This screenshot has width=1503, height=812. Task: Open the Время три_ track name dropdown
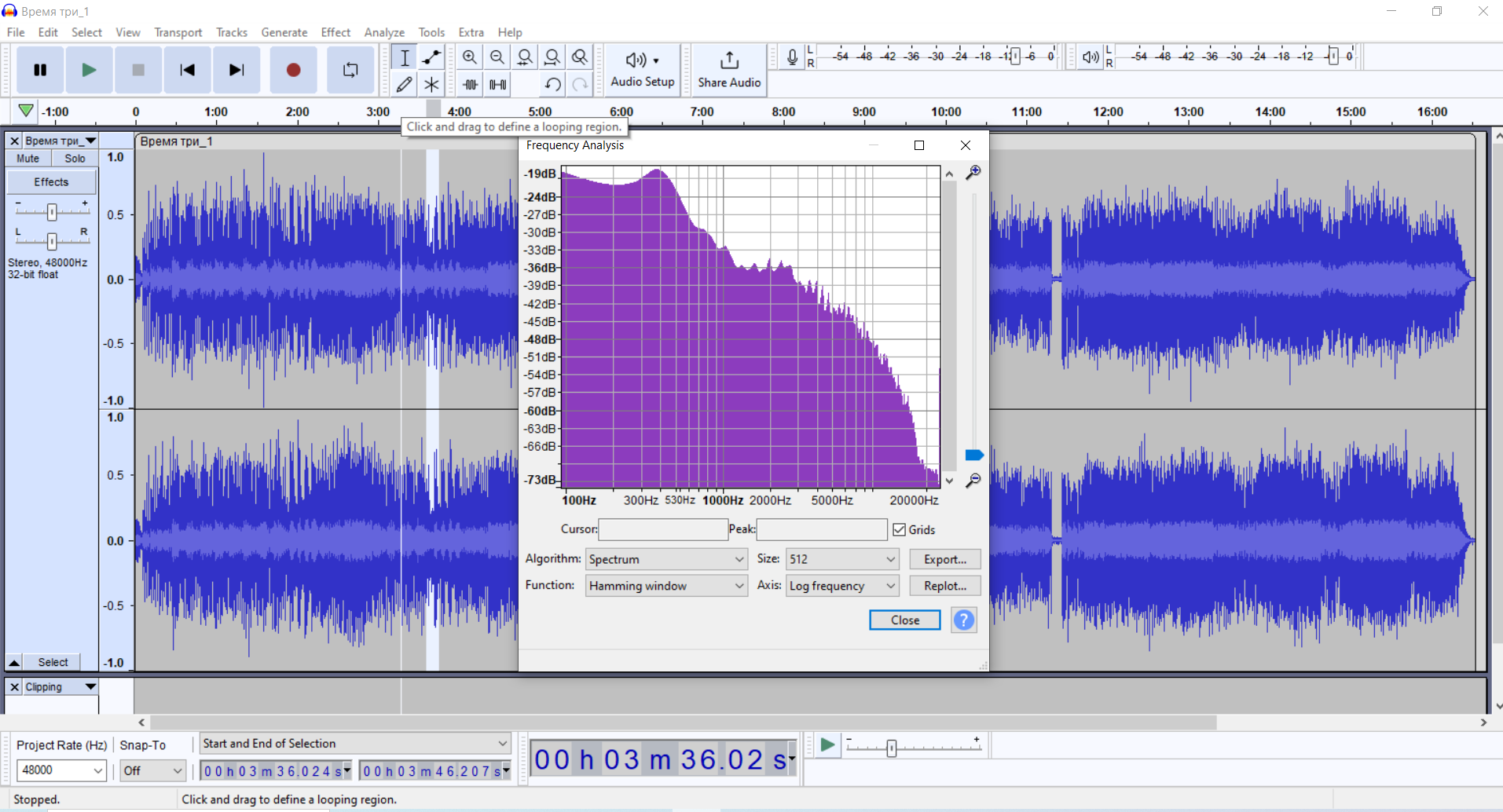click(60, 141)
